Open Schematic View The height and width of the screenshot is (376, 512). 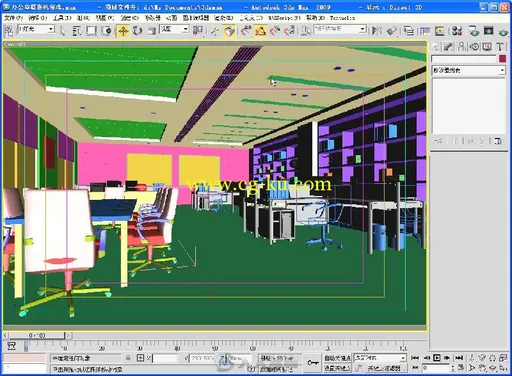(440, 31)
